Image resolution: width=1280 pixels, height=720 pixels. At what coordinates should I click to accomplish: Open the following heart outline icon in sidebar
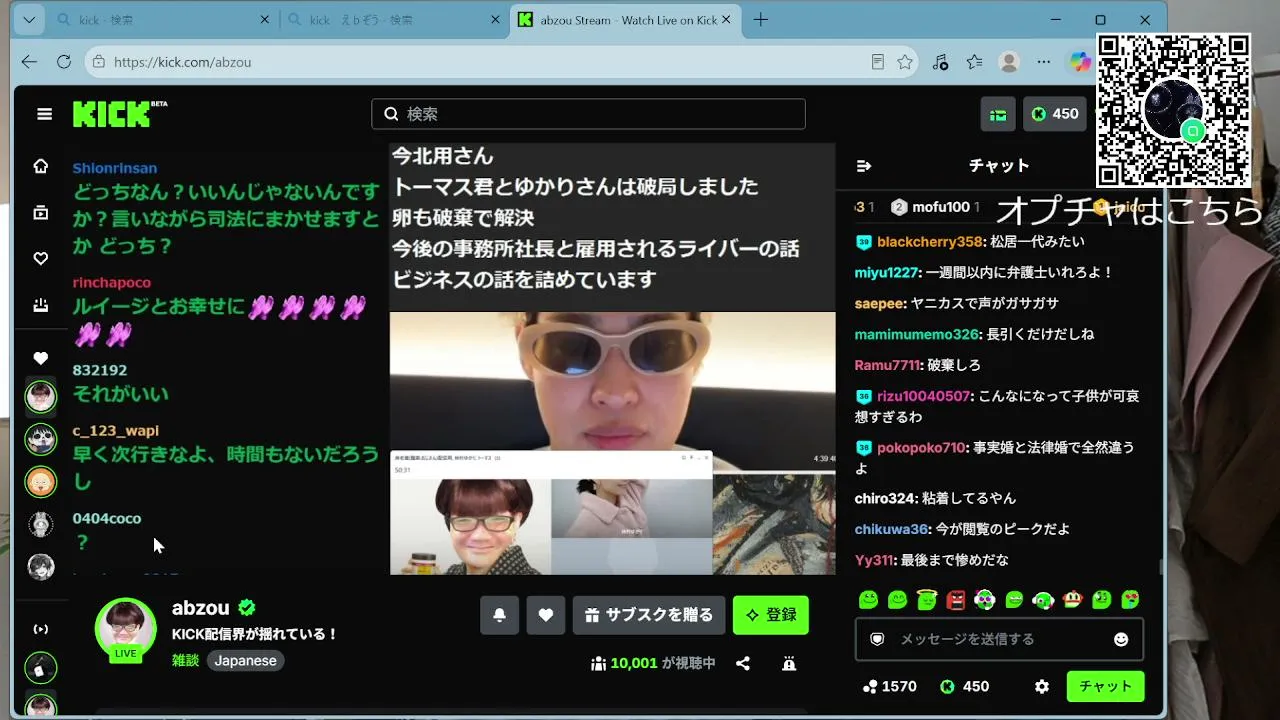tap(41, 258)
